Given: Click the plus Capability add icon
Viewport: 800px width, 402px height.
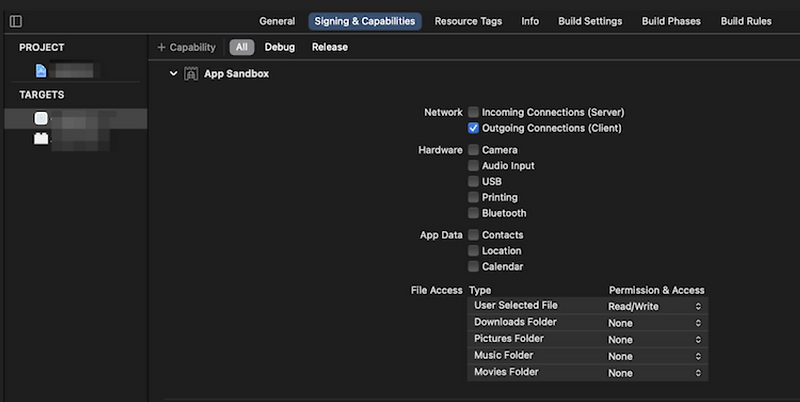Looking at the screenshot, I should point(162,47).
